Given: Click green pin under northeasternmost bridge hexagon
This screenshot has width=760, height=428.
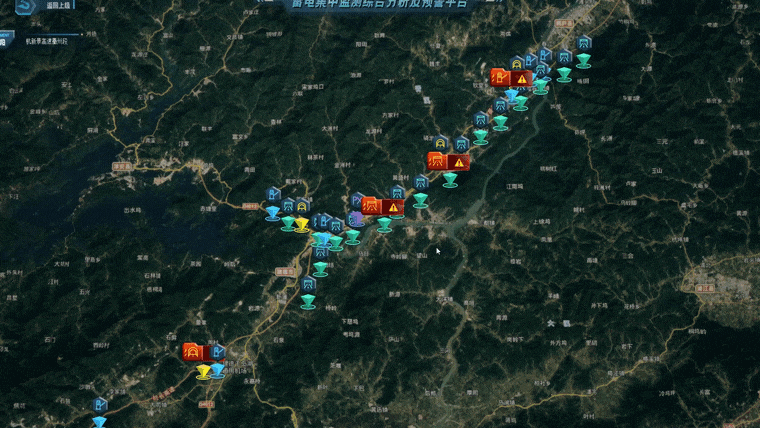Looking at the screenshot, I should [x=584, y=61].
